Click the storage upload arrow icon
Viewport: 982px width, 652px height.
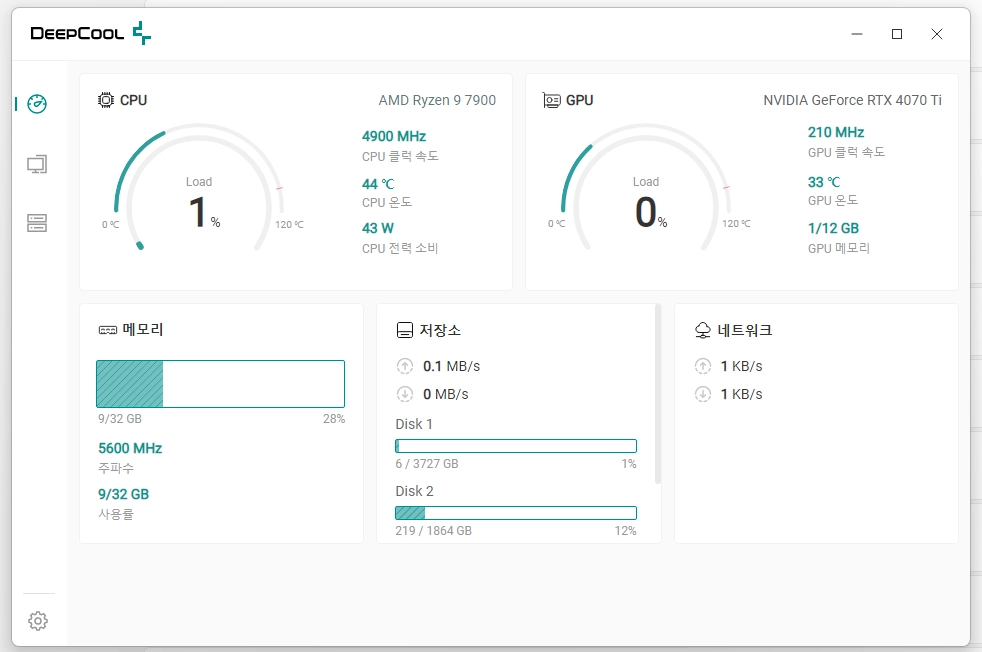tap(405, 366)
